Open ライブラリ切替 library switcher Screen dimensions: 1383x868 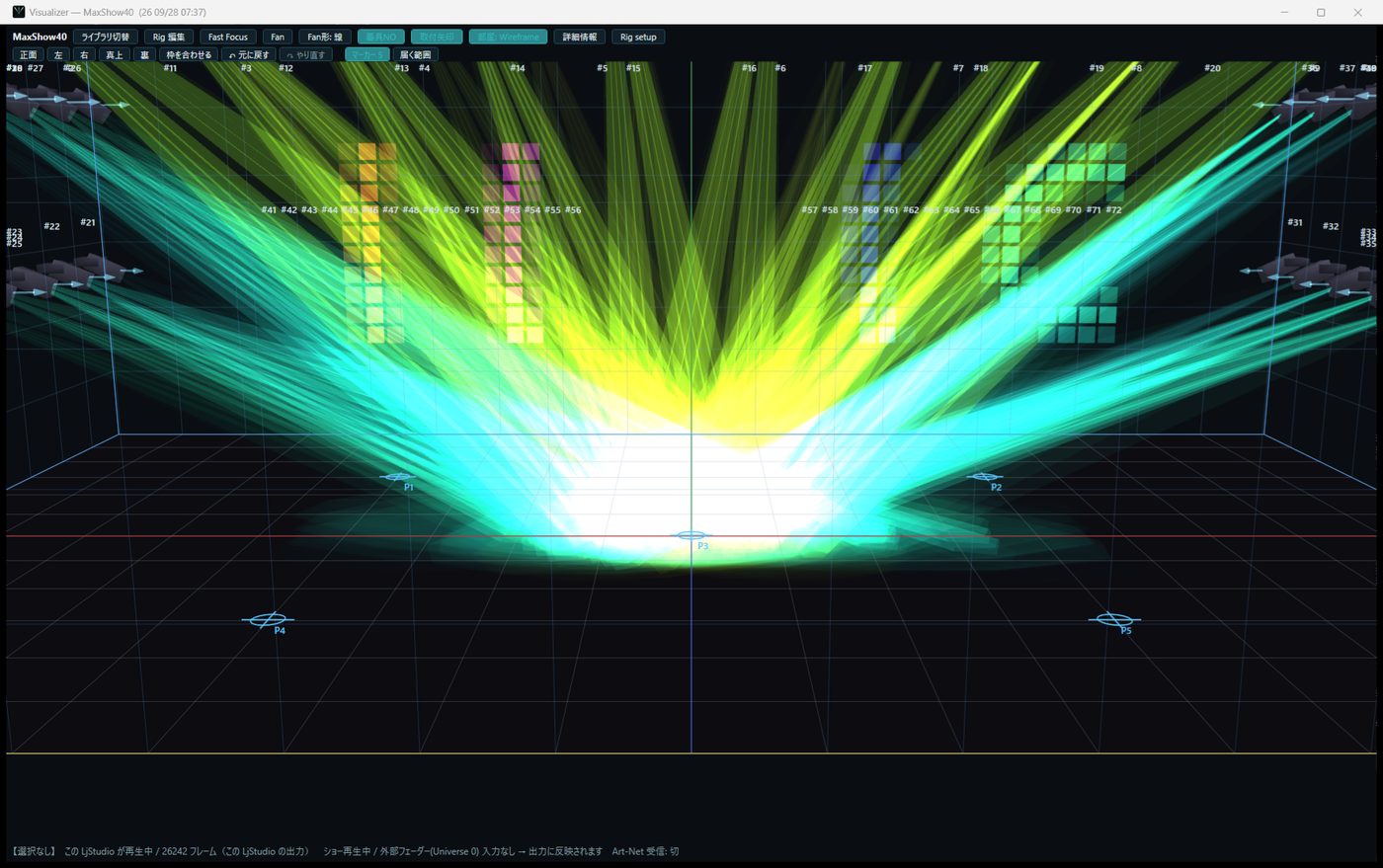(x=105, y=37)
